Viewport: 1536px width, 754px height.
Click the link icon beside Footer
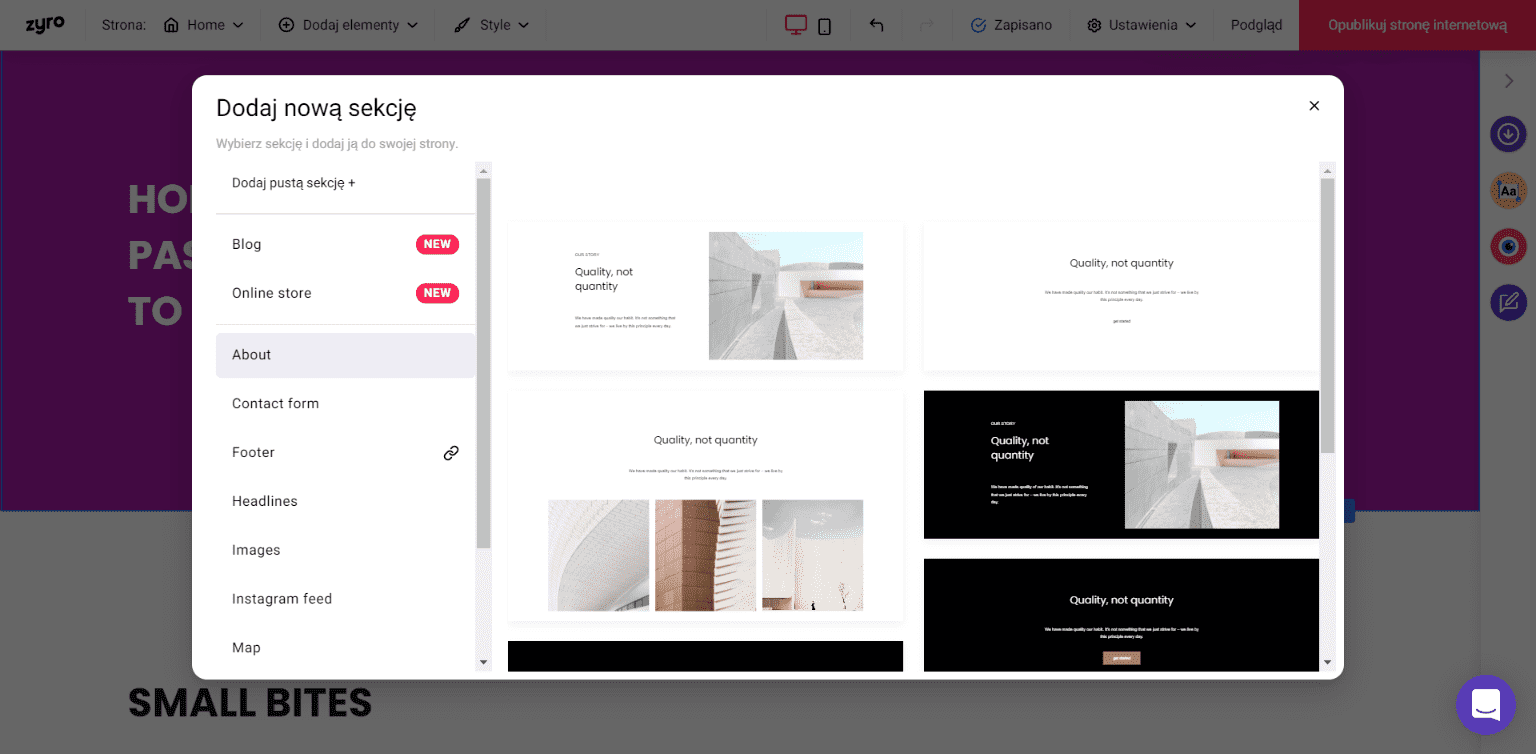click(x=451, y=453)
